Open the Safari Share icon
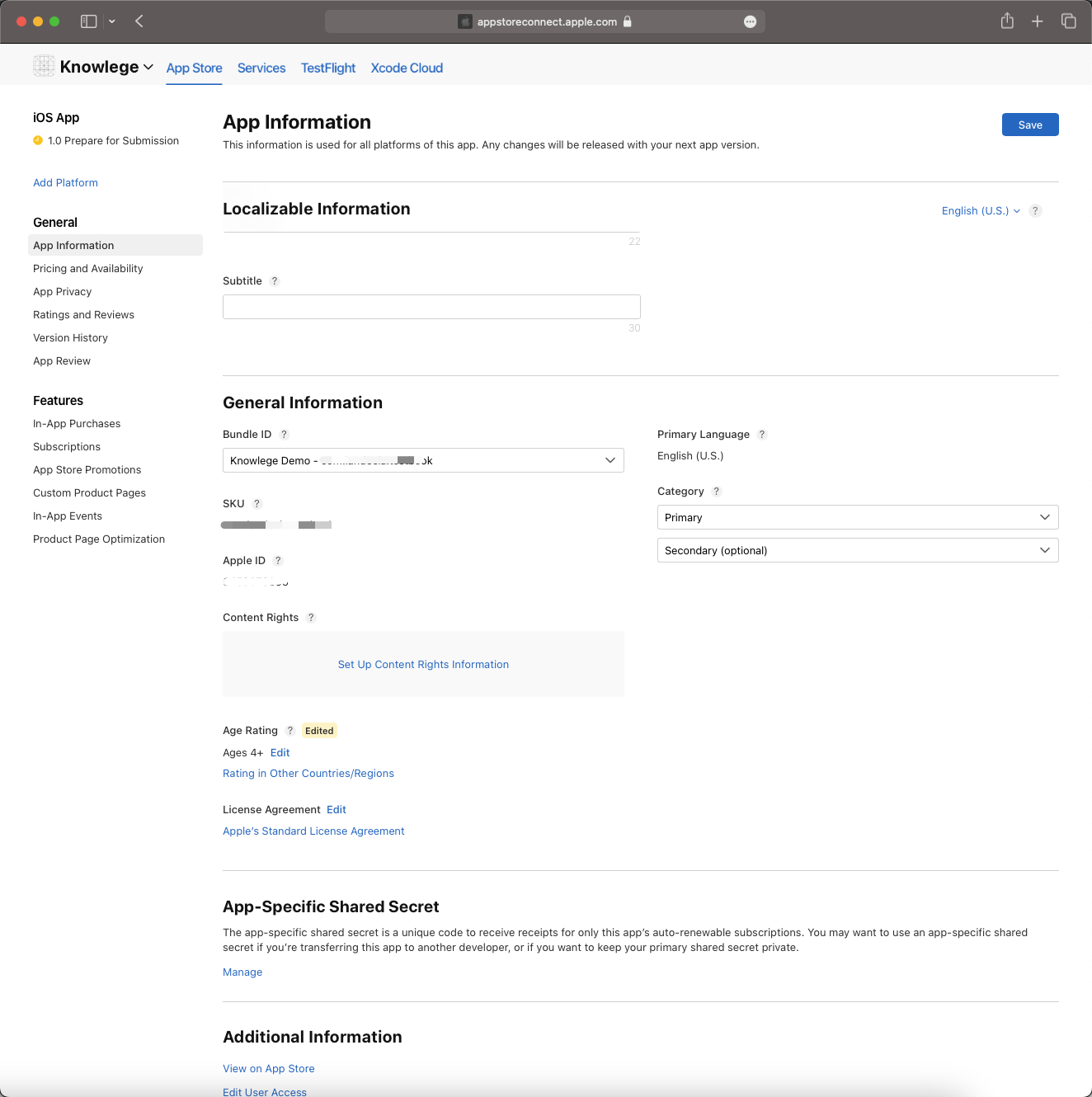 [x=1007, y=21]
